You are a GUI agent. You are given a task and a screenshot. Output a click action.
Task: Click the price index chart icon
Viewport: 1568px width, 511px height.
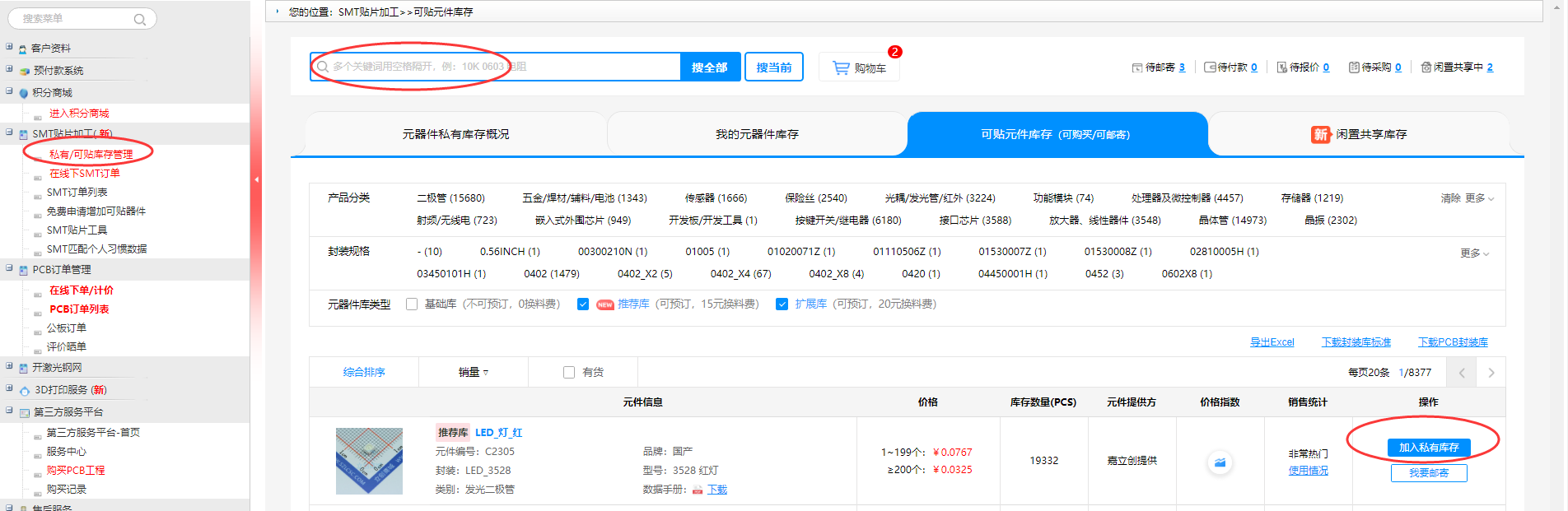[x=1220, y=462]
